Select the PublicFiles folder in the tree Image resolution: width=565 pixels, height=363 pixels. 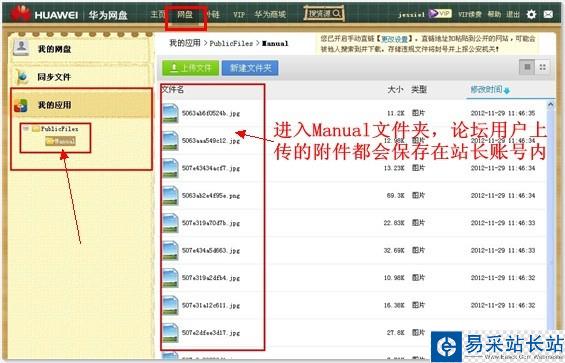[x=55, y=128]
